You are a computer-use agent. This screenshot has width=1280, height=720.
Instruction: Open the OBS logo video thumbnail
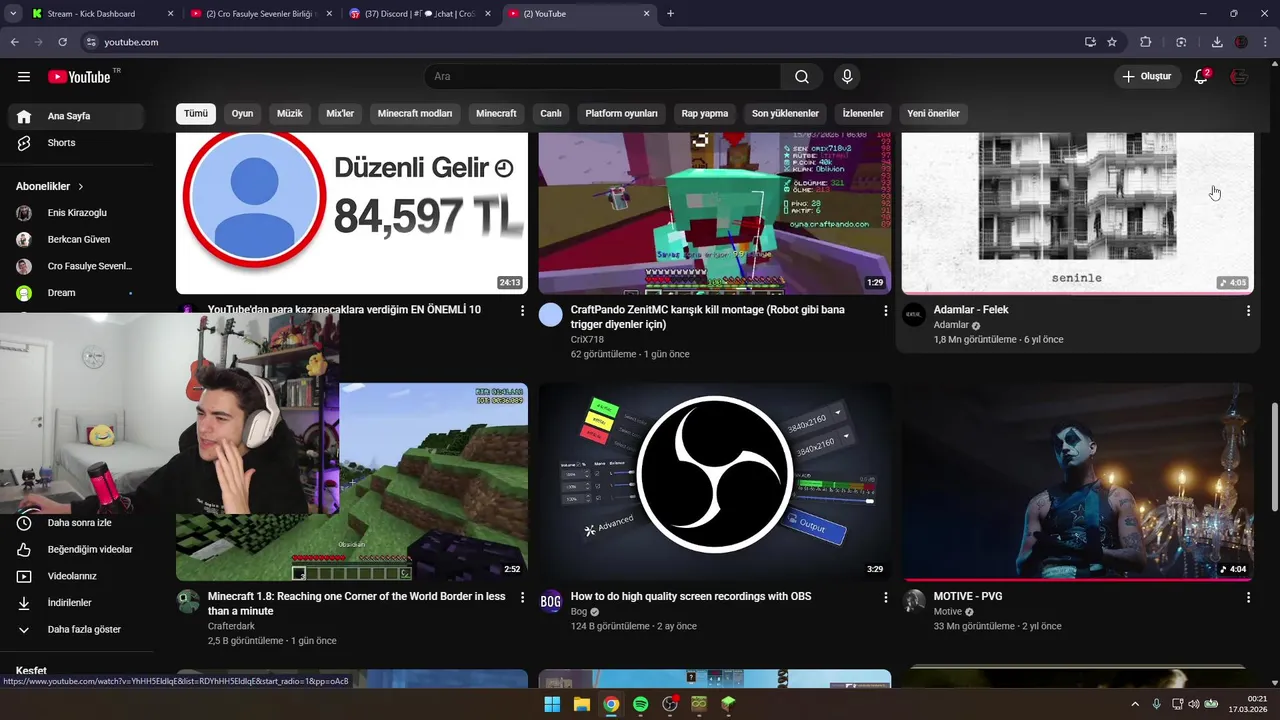pyautogui.click(x=715, y=482)
